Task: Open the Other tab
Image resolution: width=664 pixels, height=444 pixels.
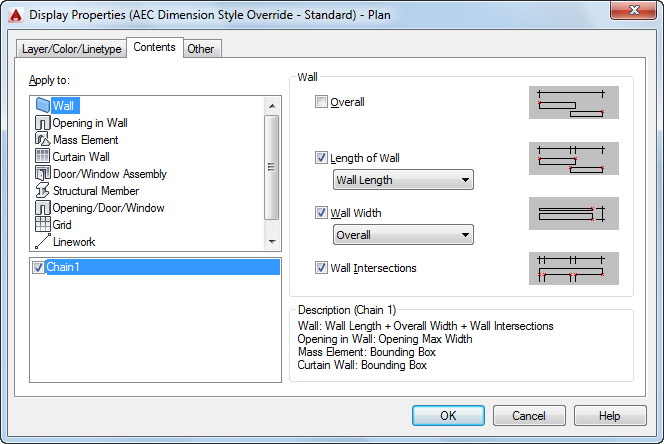Action: (201, 49)
